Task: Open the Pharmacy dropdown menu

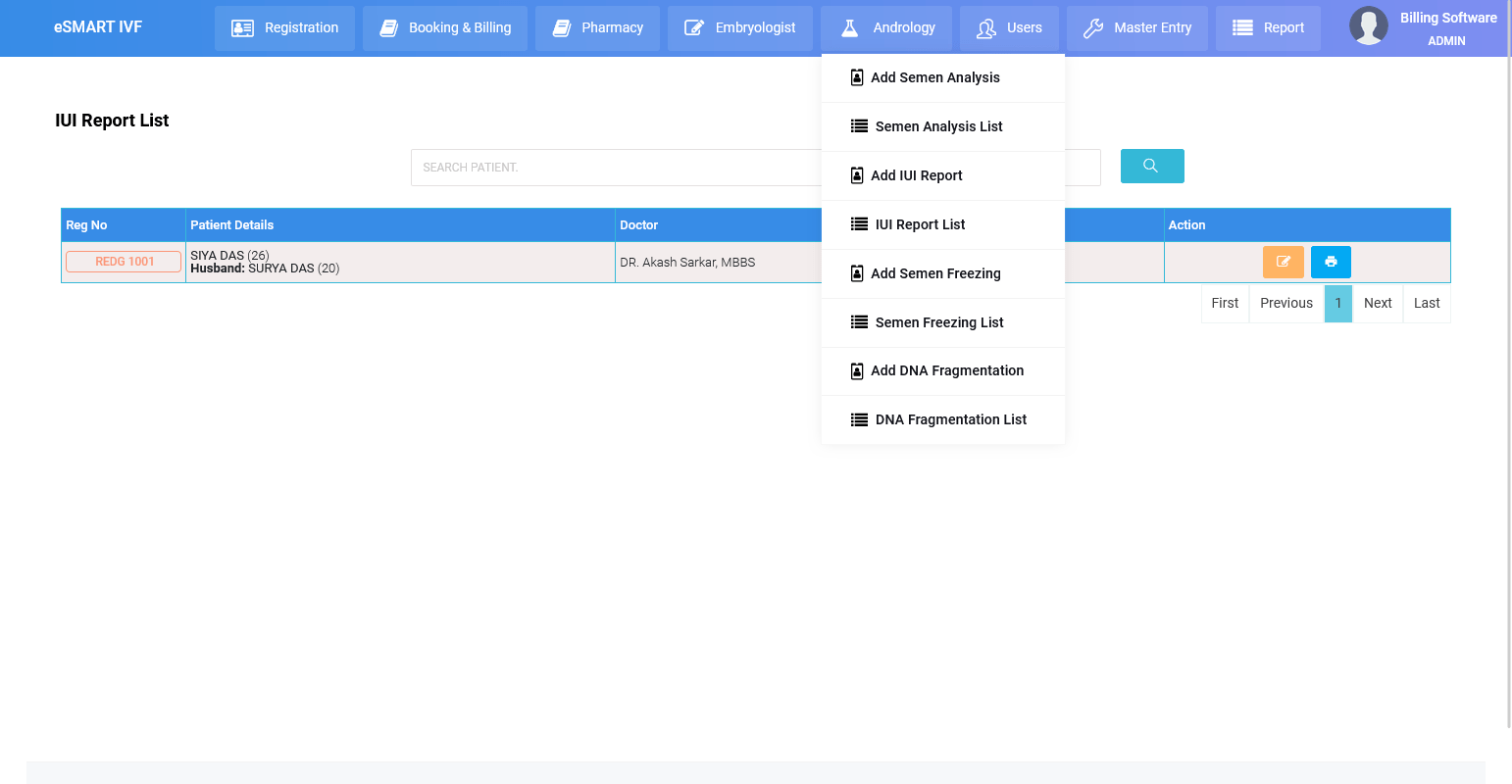Action: point(597,27)
